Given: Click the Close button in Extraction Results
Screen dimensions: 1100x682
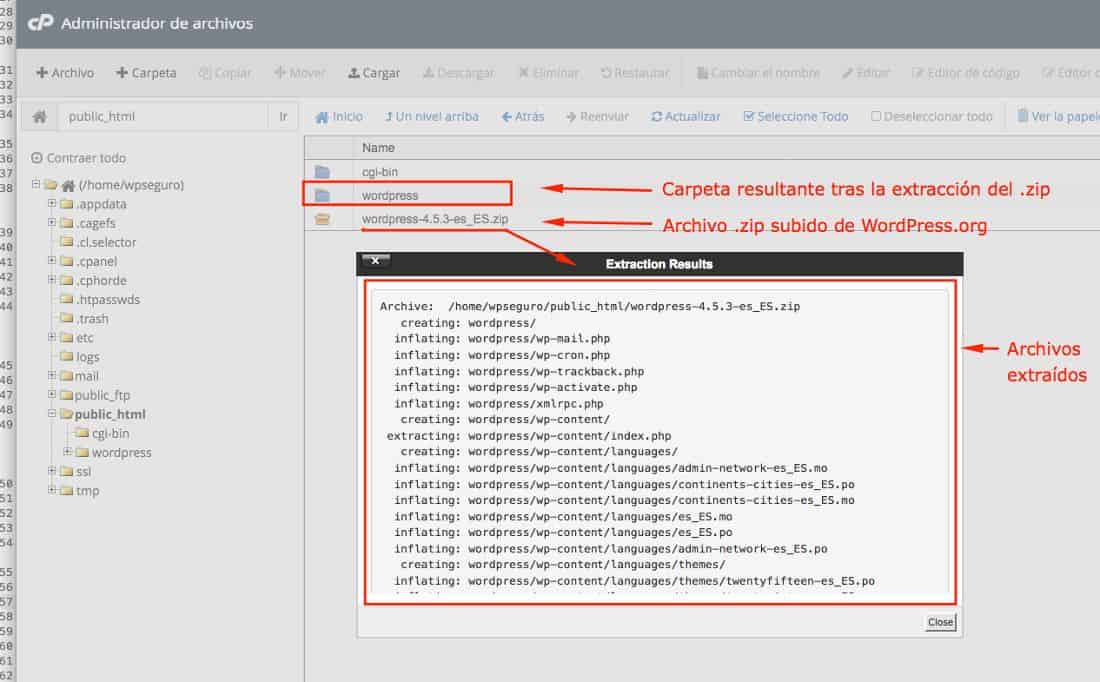Looking at the screenshot, I should pyautogui.click(x=940, y=622).
